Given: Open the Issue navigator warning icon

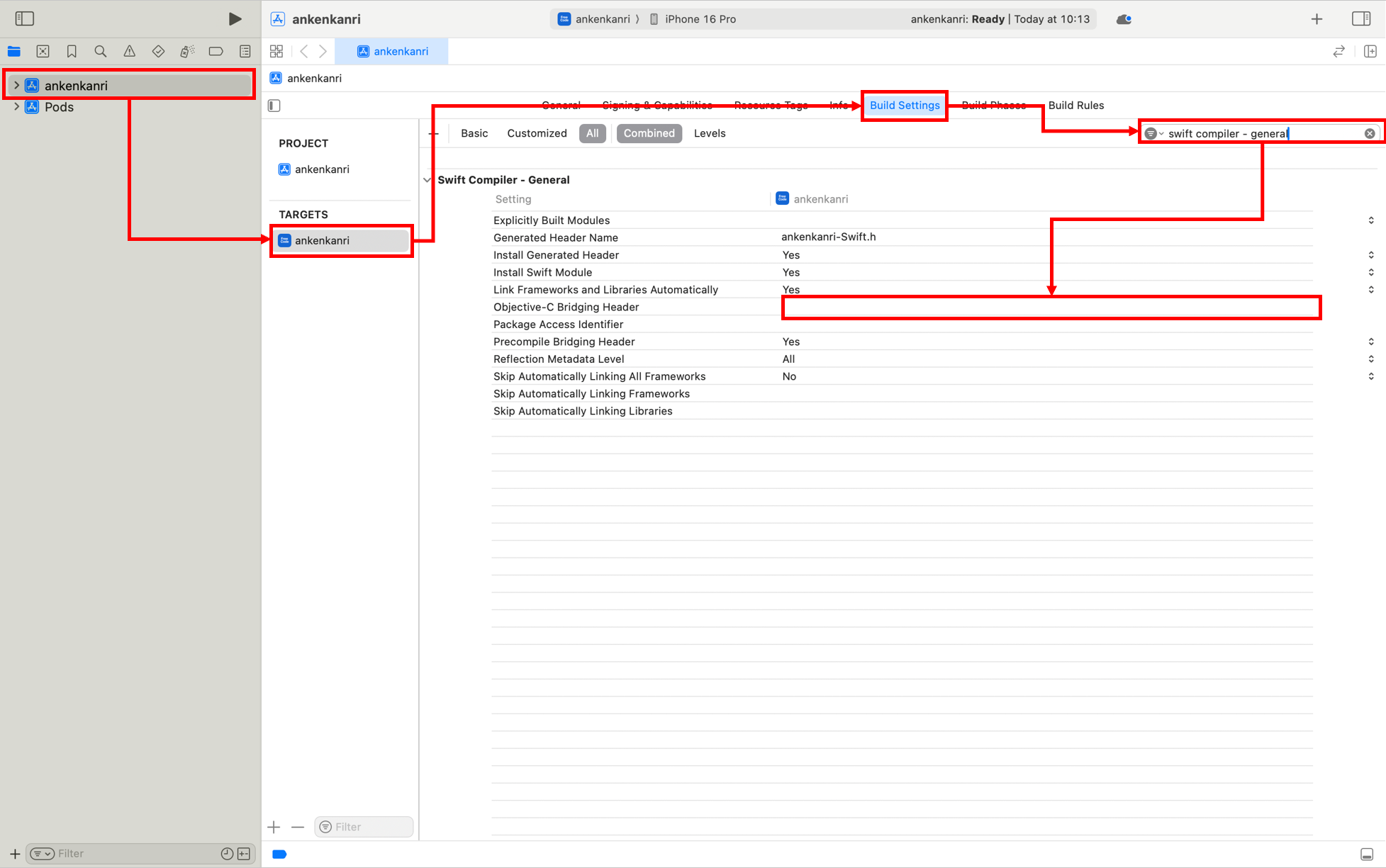Looking at the screenshot, I should (129, 51).
